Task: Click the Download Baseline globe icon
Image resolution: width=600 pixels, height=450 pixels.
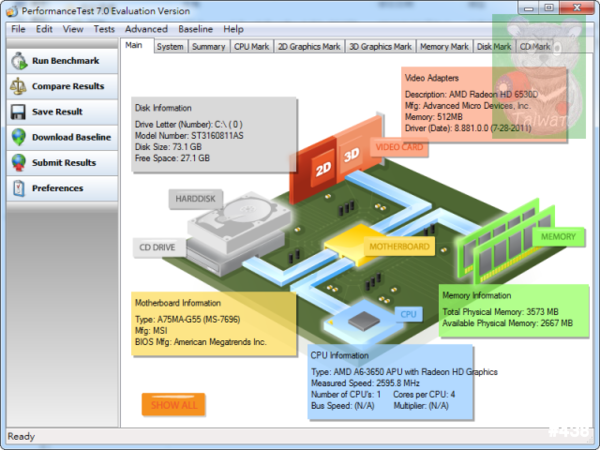Action: 18,137
